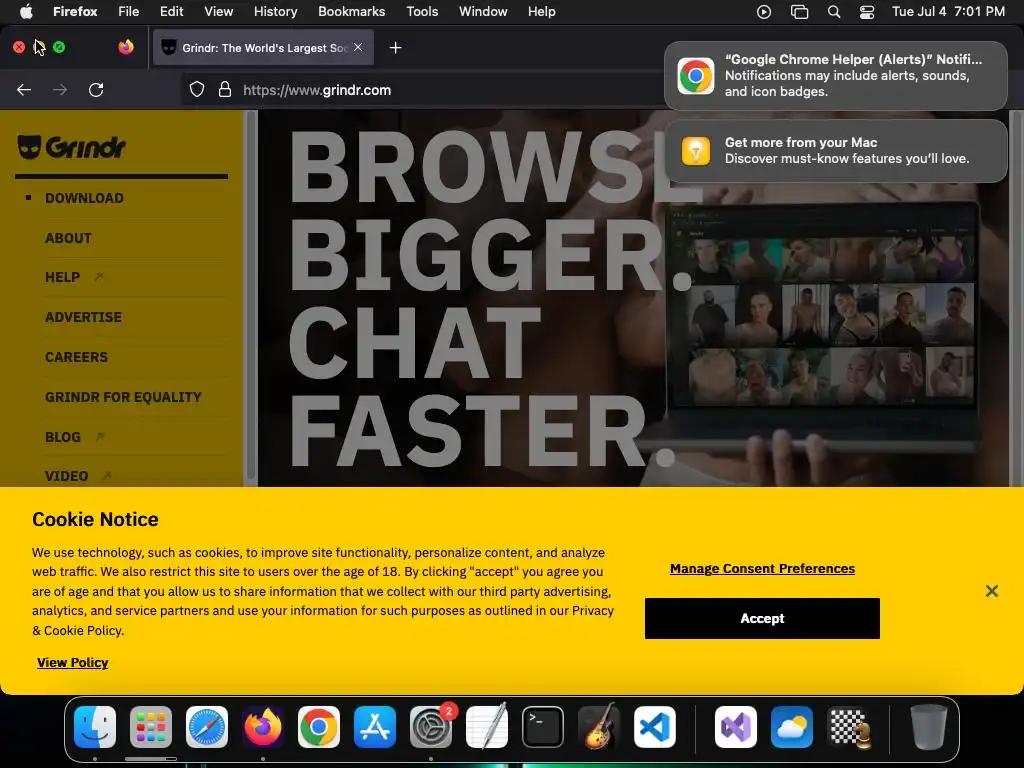Open the Weather app from the Dock
The image size is (1024, 768).
[x=792, y=727]
